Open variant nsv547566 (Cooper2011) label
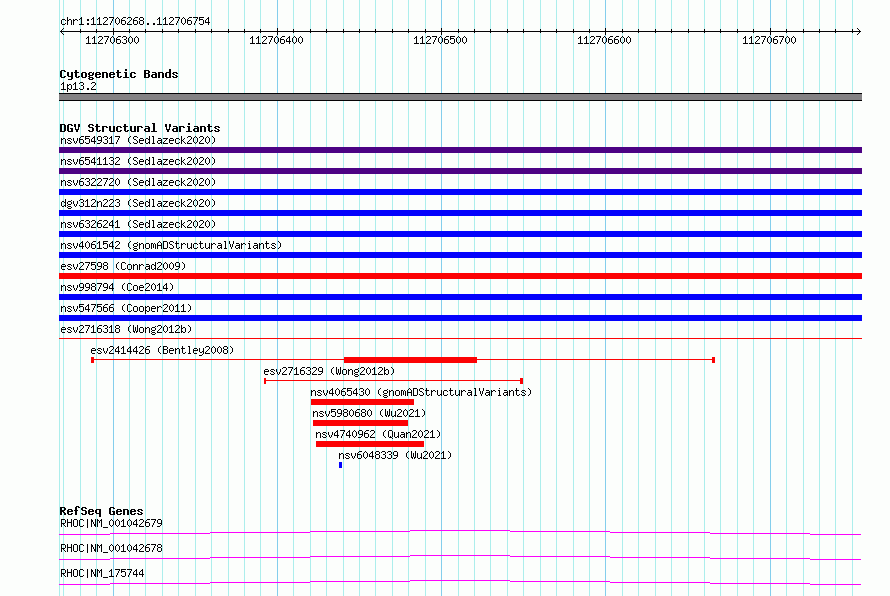The width and height of the screenshot is (890, 596). pos(126,308)
